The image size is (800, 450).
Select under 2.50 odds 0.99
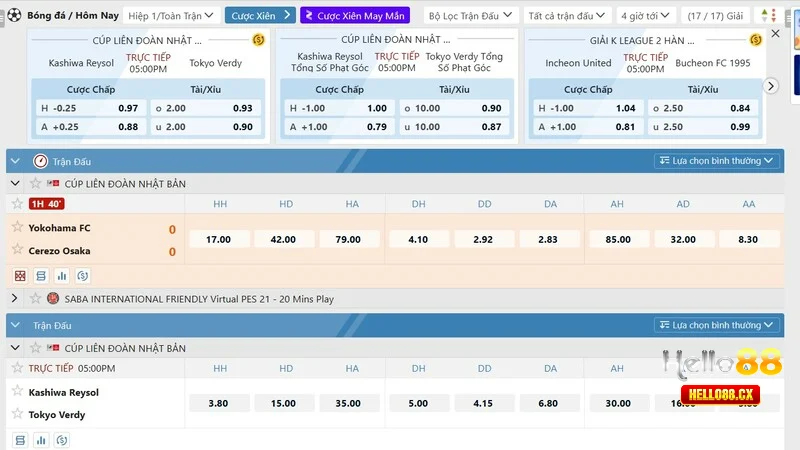(703, 127)
